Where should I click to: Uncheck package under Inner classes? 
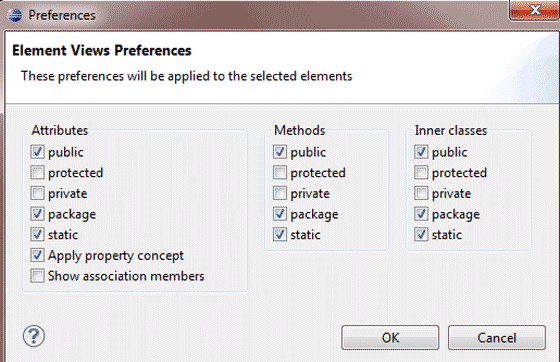click(421, 214)
